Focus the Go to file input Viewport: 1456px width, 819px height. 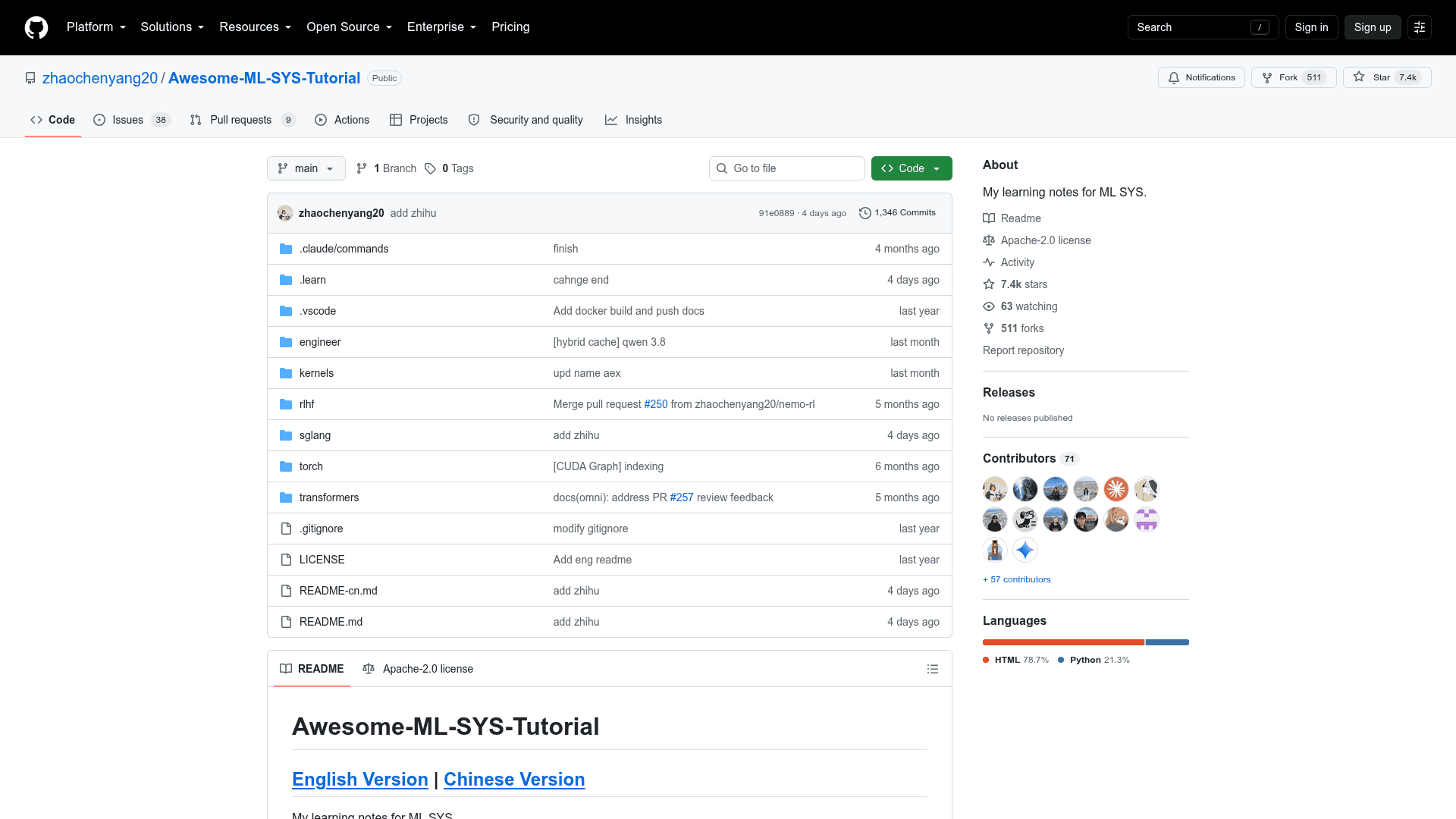tap(787, 168)
